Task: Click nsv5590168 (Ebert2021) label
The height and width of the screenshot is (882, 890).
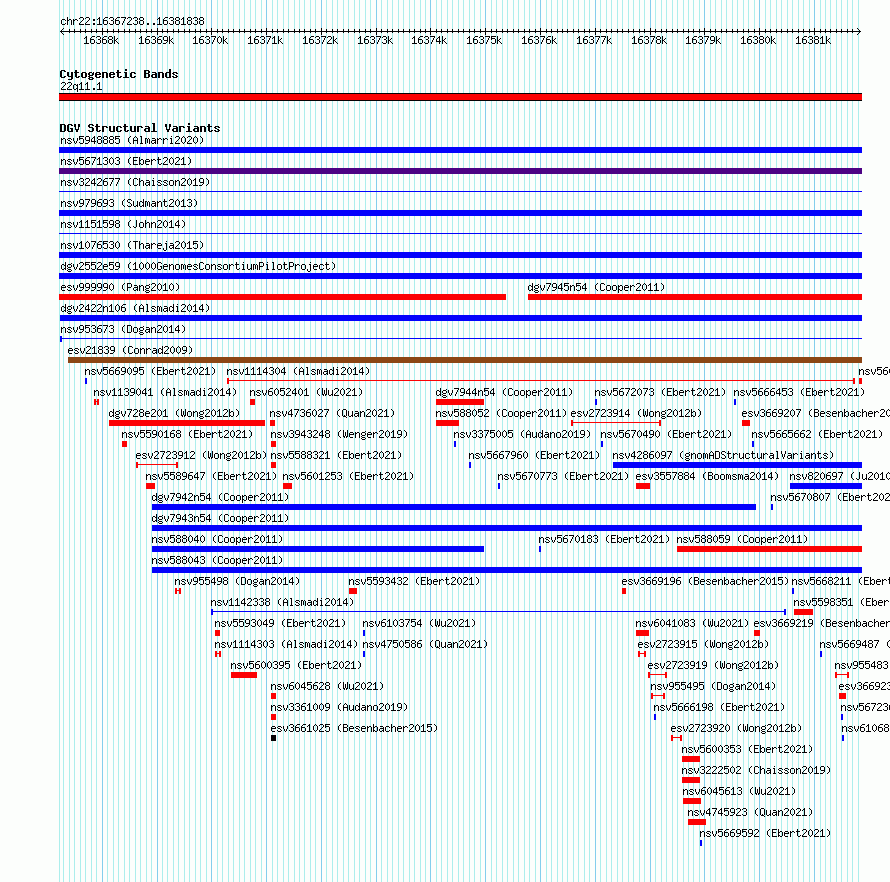Action: (x=187, y=434)
